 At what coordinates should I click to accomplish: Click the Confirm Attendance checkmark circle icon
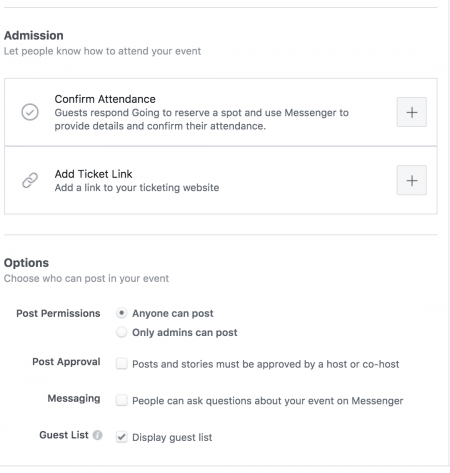[30, 112]
